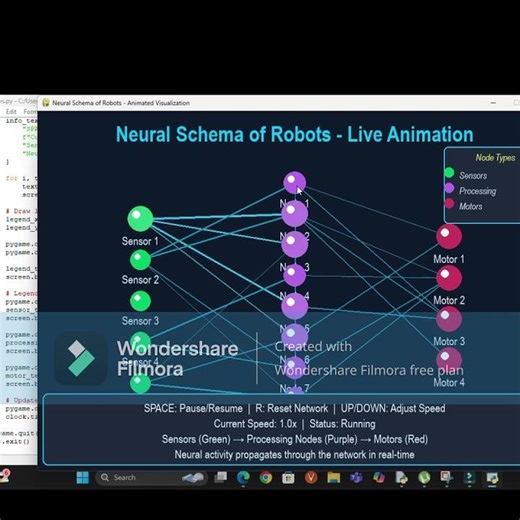Image resolution: width=520 pixels, height=520 pixels.
Task: Switch to the active pygame window taskbar icon
Action: [x=492, y=478]
